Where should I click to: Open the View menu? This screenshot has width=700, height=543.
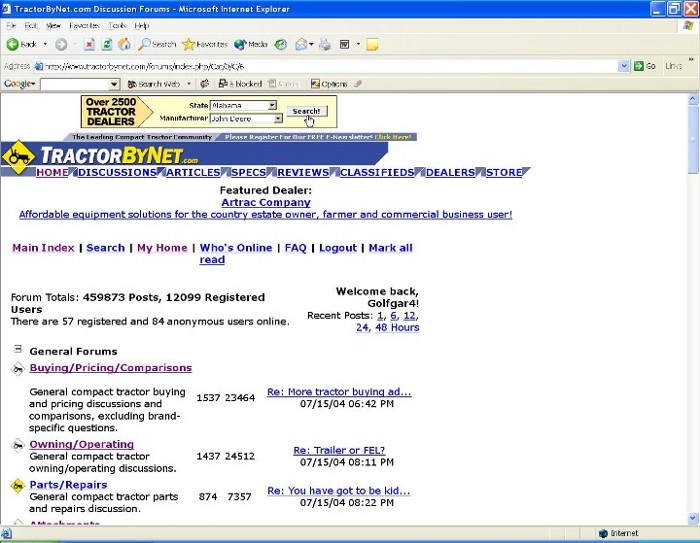click(53, 25)
